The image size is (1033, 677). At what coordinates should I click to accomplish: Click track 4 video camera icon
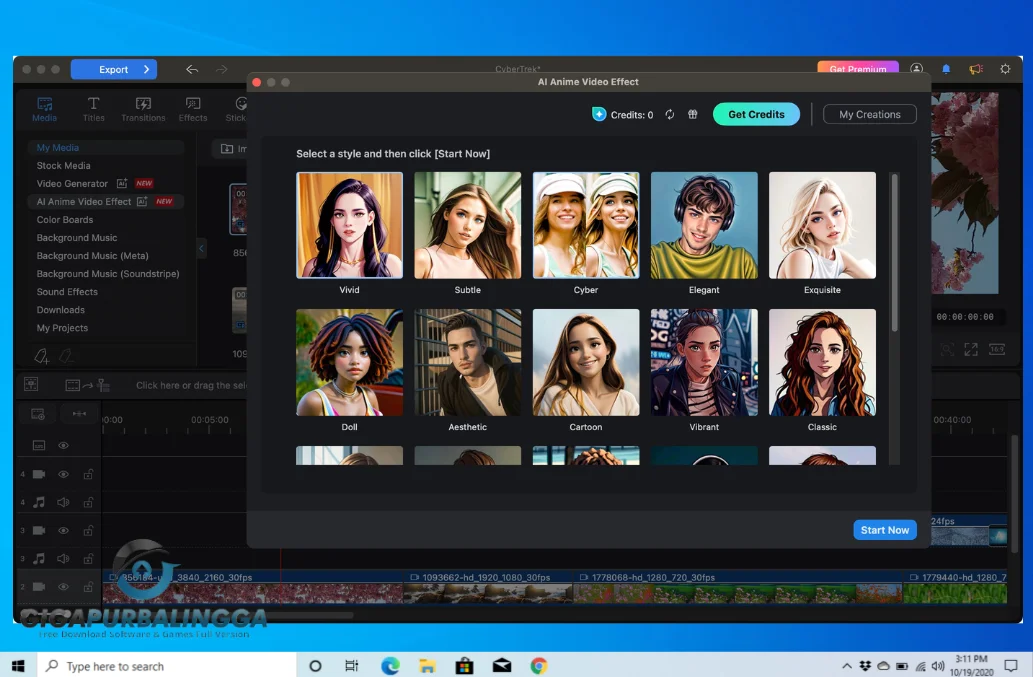(39, 474)
